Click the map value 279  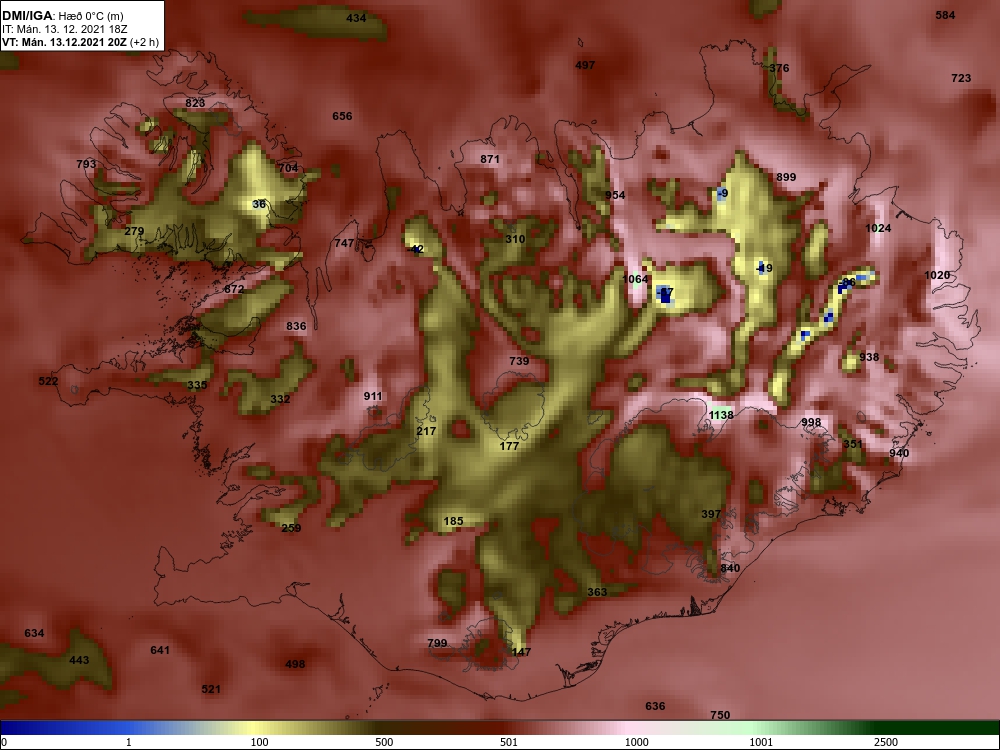134,232
